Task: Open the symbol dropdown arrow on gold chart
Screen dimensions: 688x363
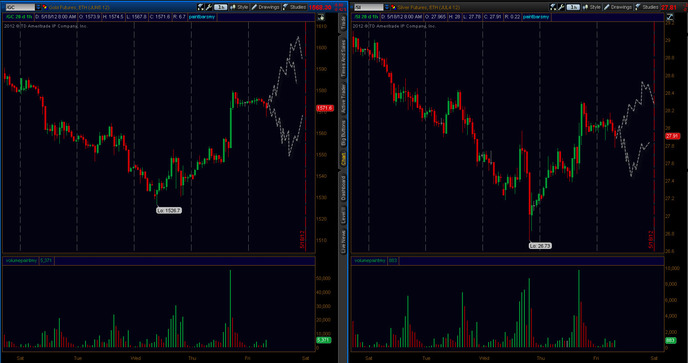Action: [x=38, y=7]
